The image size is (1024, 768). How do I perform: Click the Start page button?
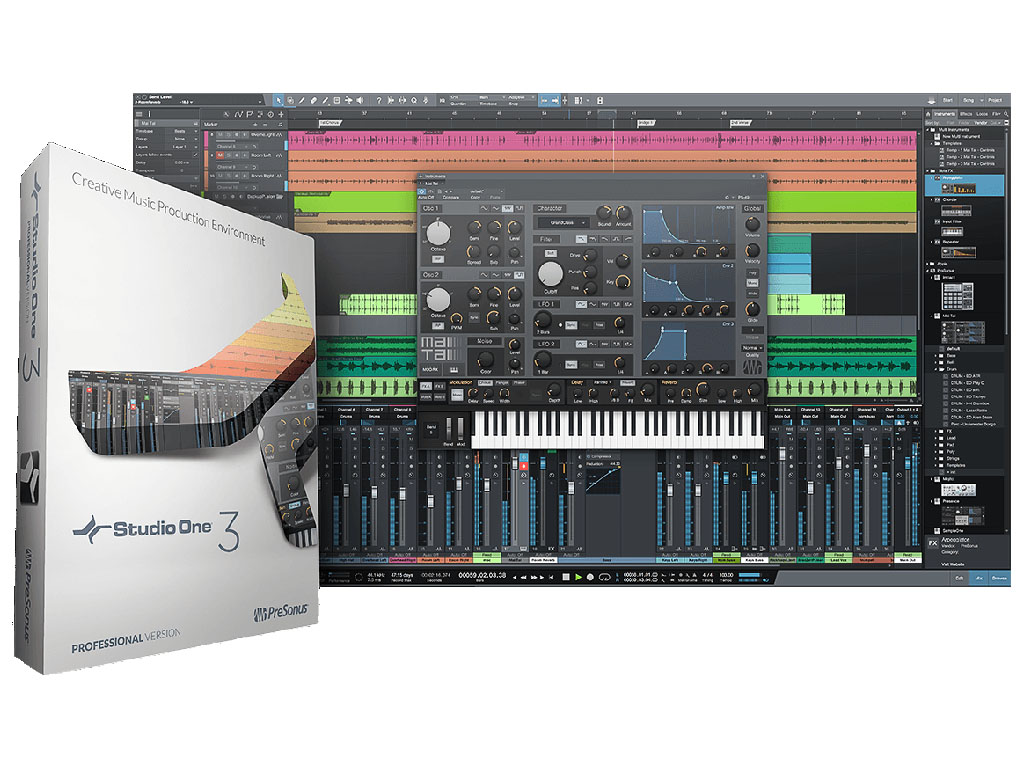click(948, 101)
